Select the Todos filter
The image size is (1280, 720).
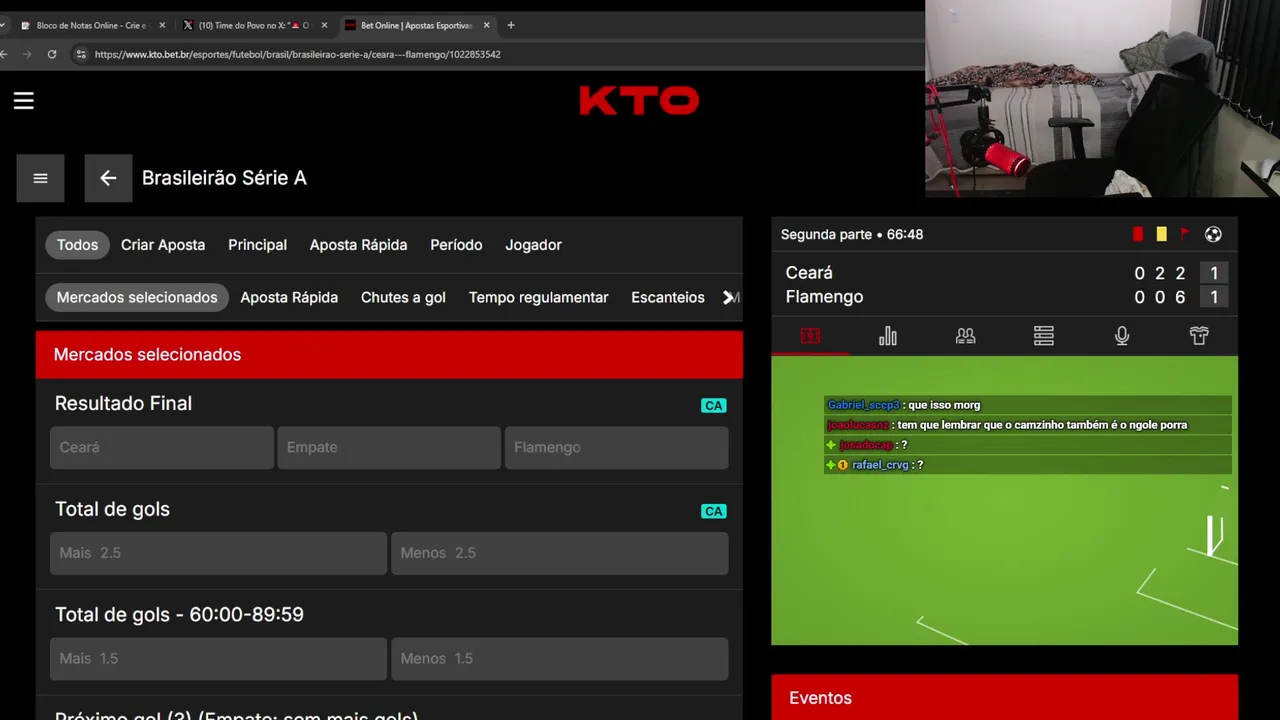point(77,245)
